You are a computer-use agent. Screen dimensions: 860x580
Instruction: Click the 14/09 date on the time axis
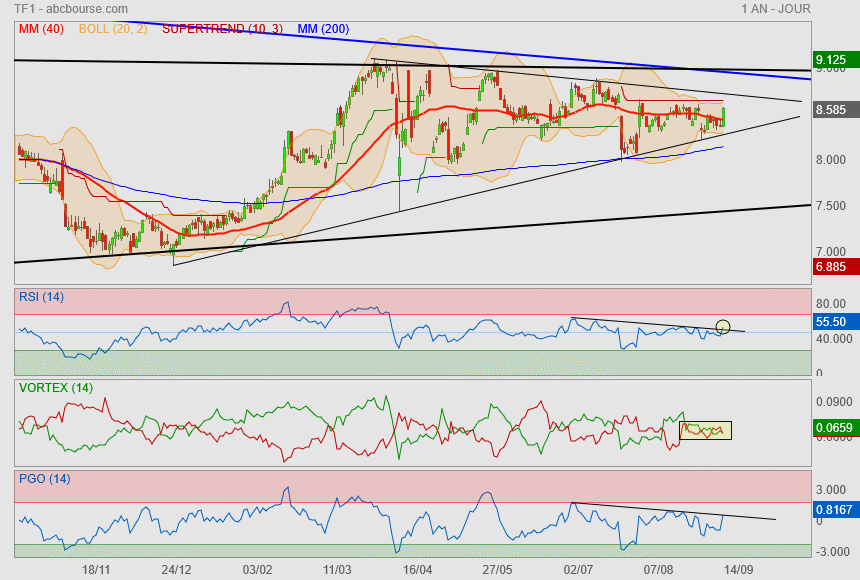coord(738,569)
